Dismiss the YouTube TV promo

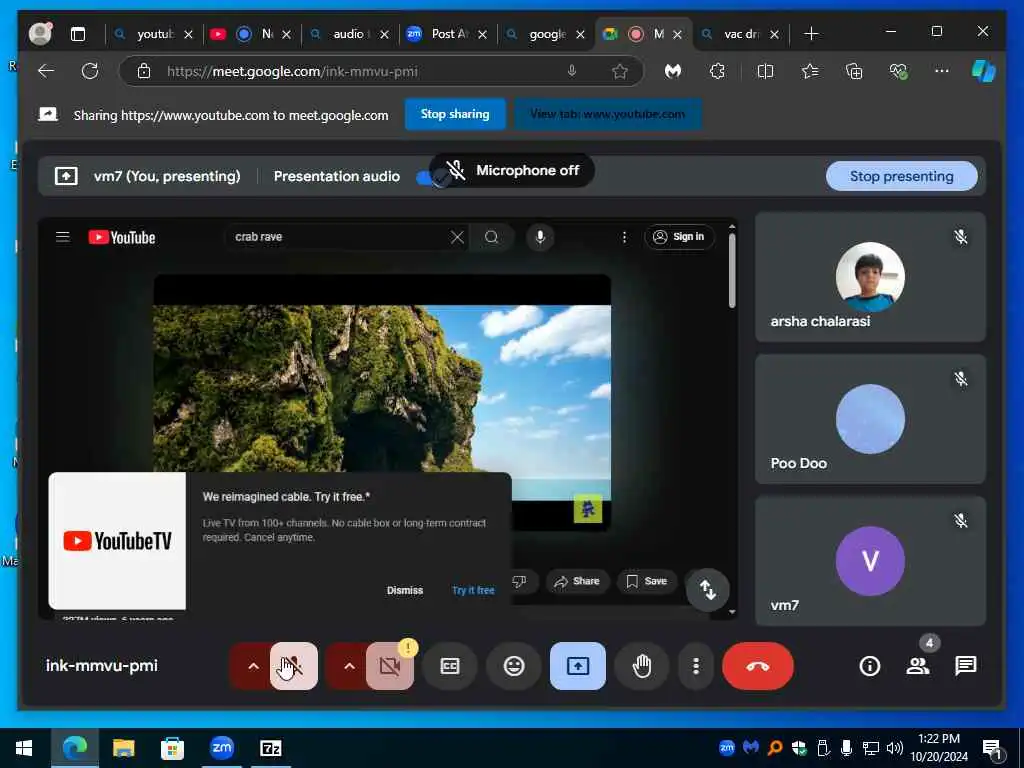click(x=405, y=590)
